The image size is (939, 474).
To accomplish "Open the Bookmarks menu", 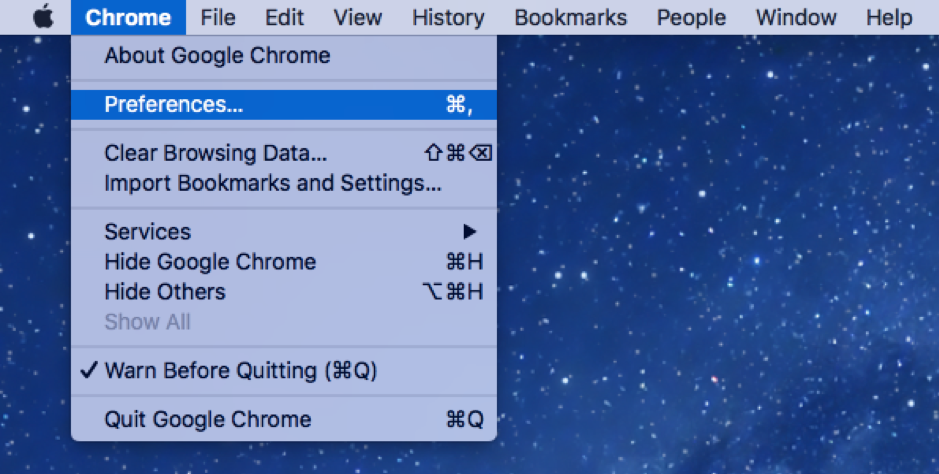I will [x=570, y=17].
